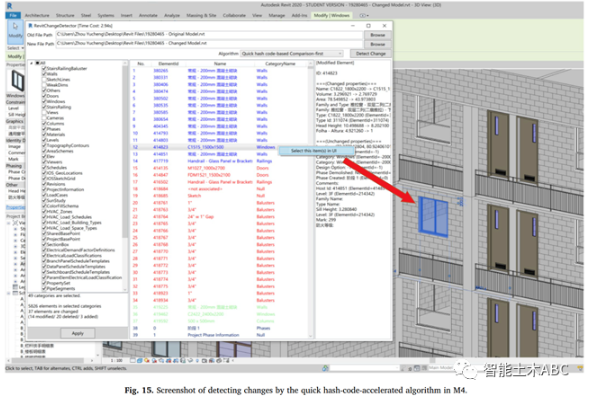Open the File tab
600x400 pixels.
13,15
